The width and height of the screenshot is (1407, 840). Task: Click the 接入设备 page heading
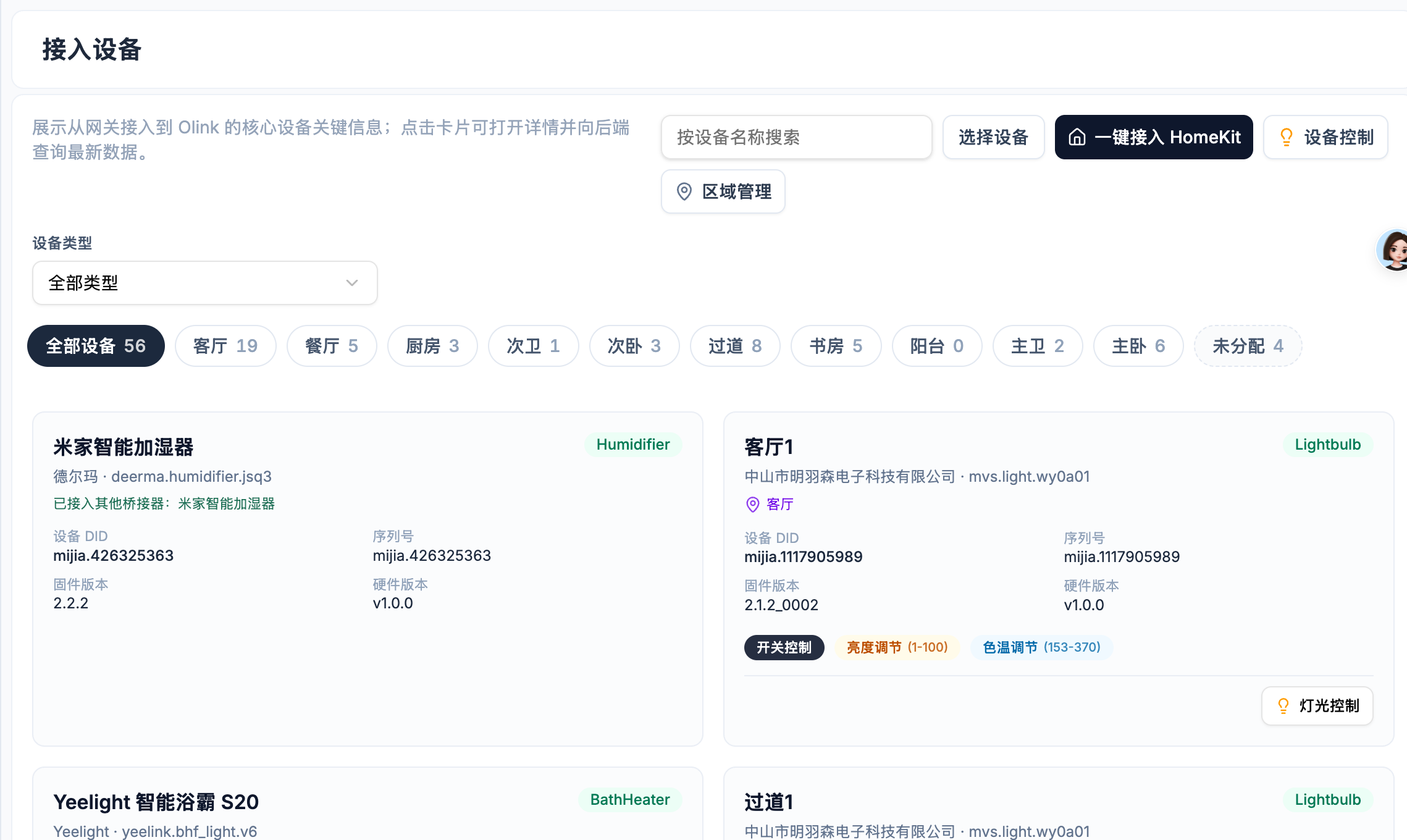pos(92,49)
